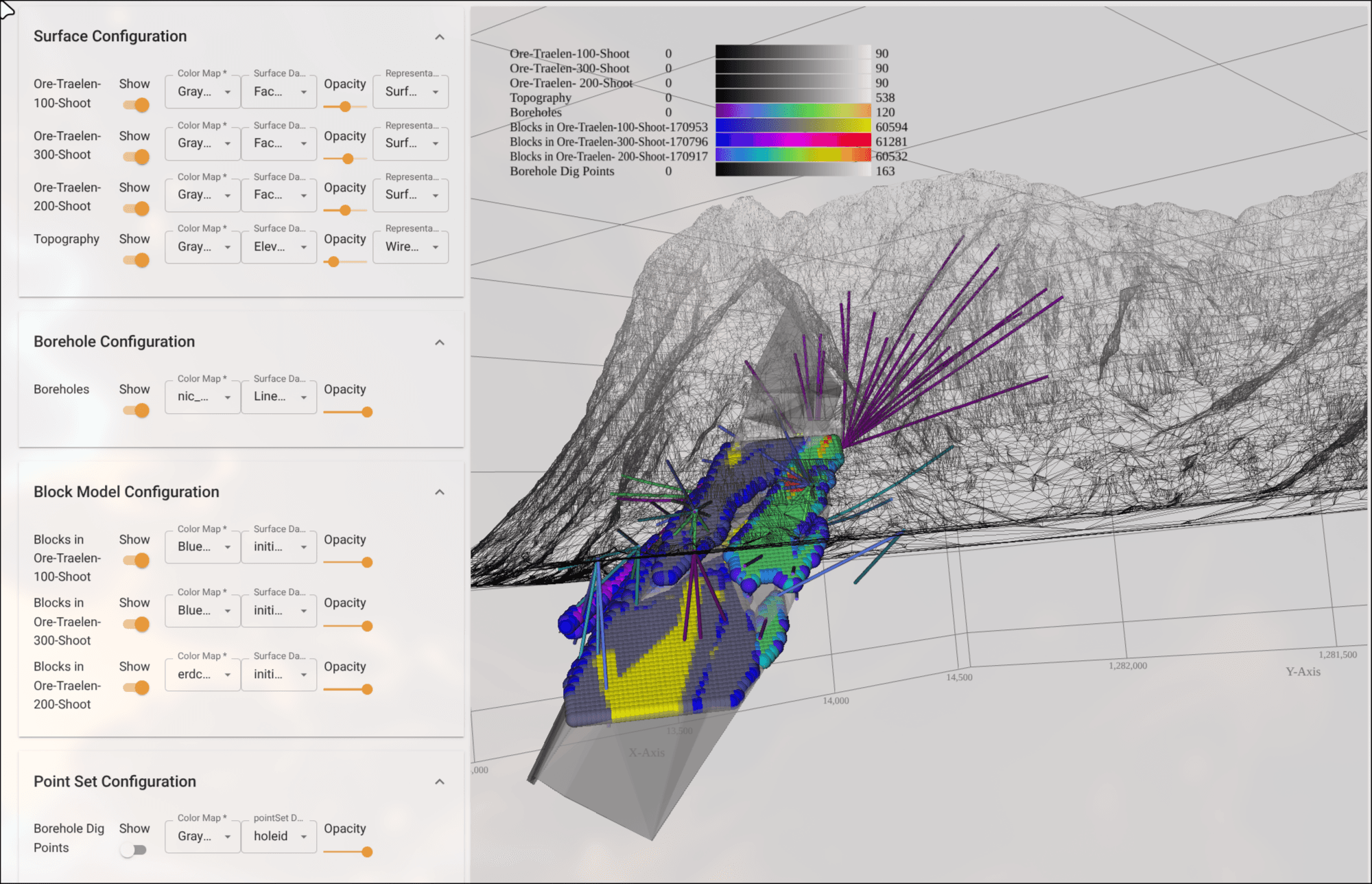Open Representation dropdown for Ore-Traelen-200-Shoot
This screenshot has width=1372, height=884.
[x=410, y=195]
